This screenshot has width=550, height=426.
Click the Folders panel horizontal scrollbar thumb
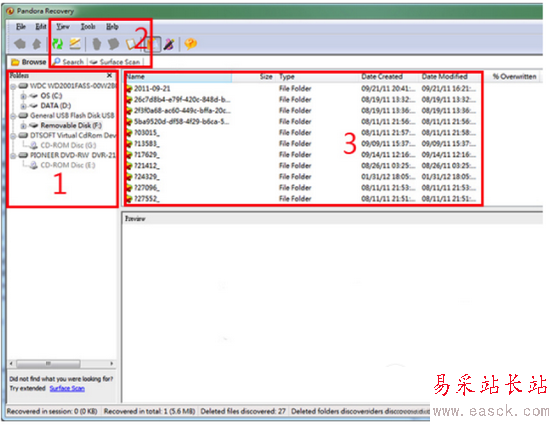point(48,364)
